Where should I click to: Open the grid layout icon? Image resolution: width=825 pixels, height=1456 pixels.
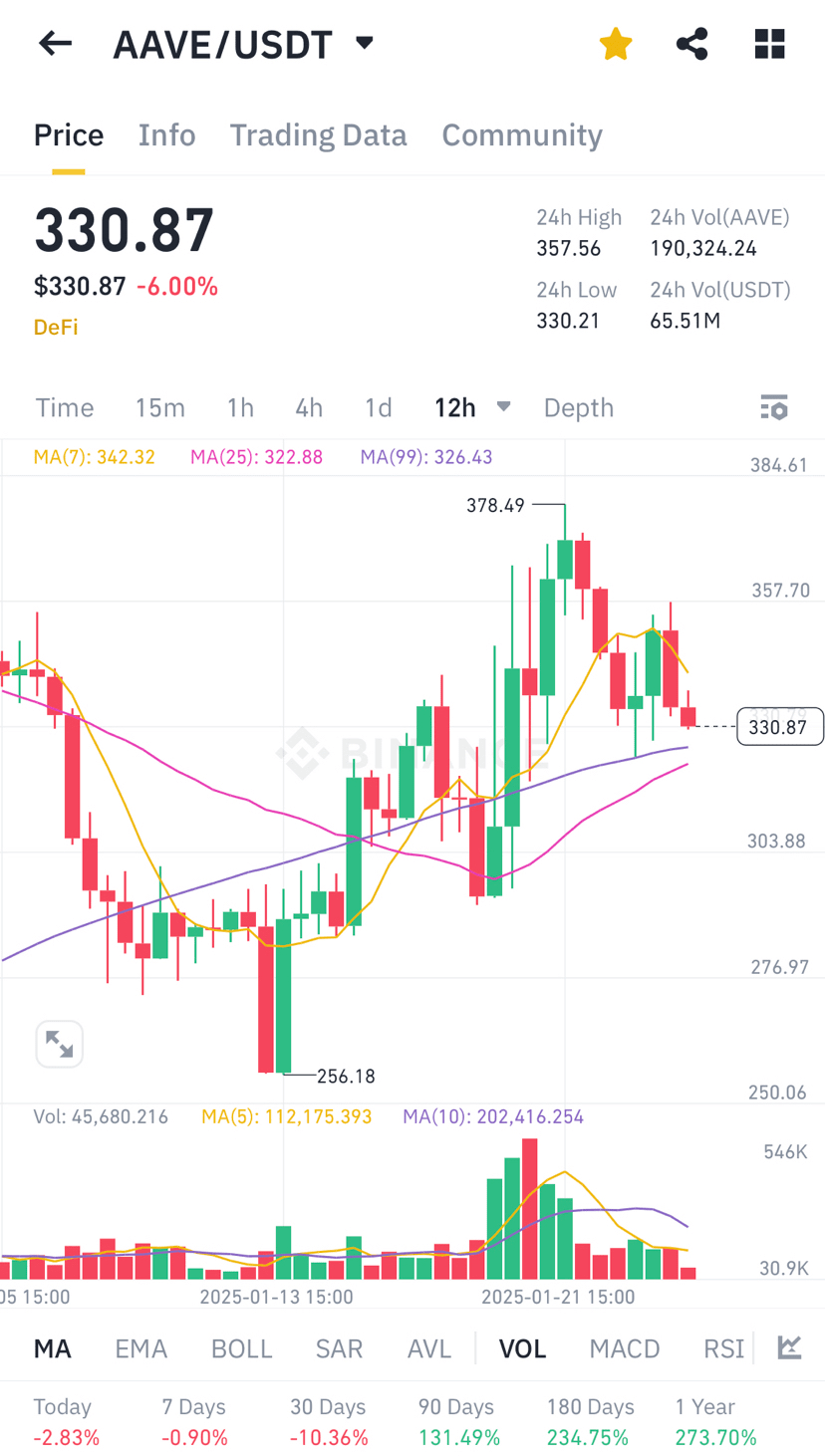click(769, 44)
